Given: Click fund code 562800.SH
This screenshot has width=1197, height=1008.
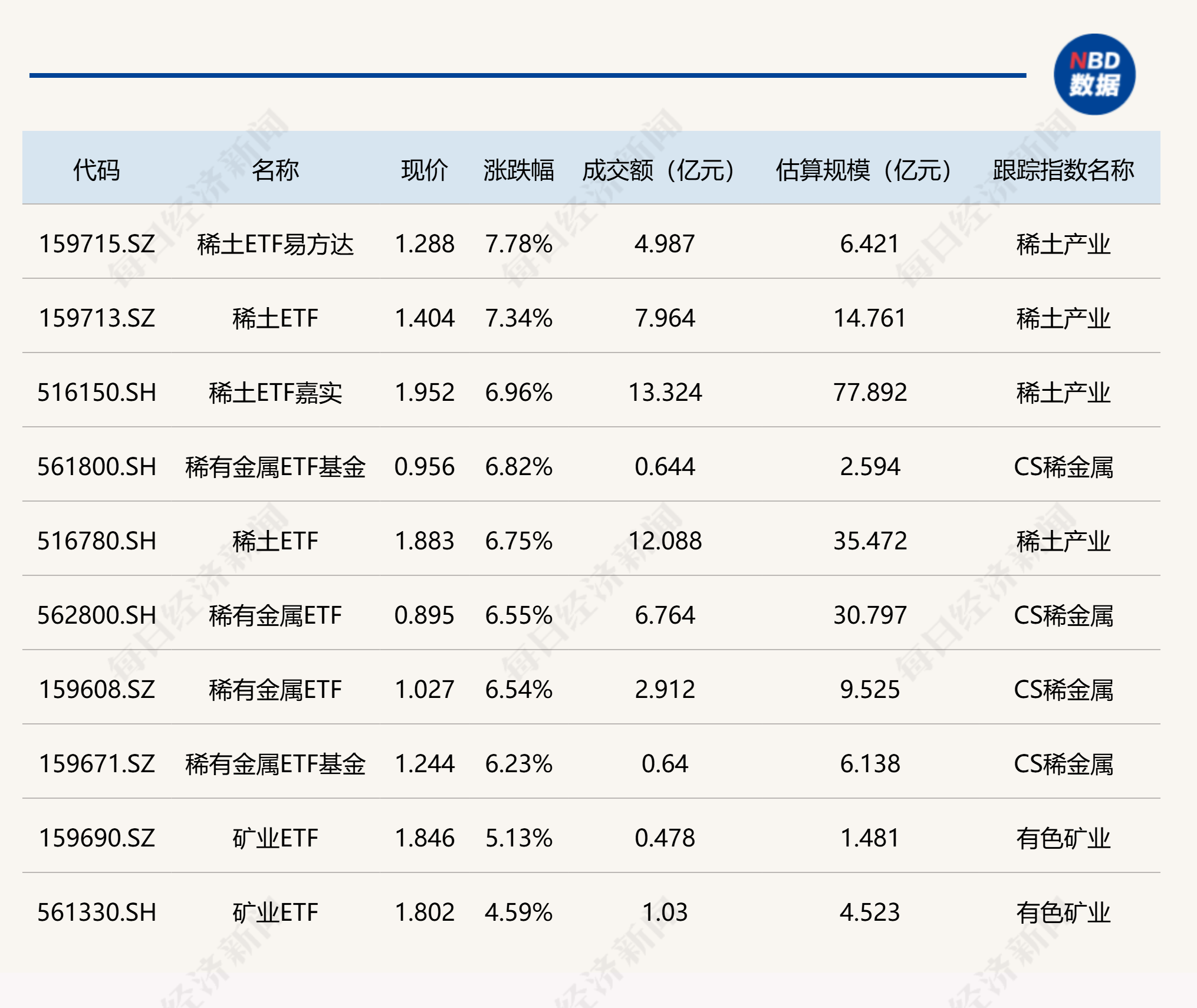Looking at the screenshot, I should coord(97,615).
